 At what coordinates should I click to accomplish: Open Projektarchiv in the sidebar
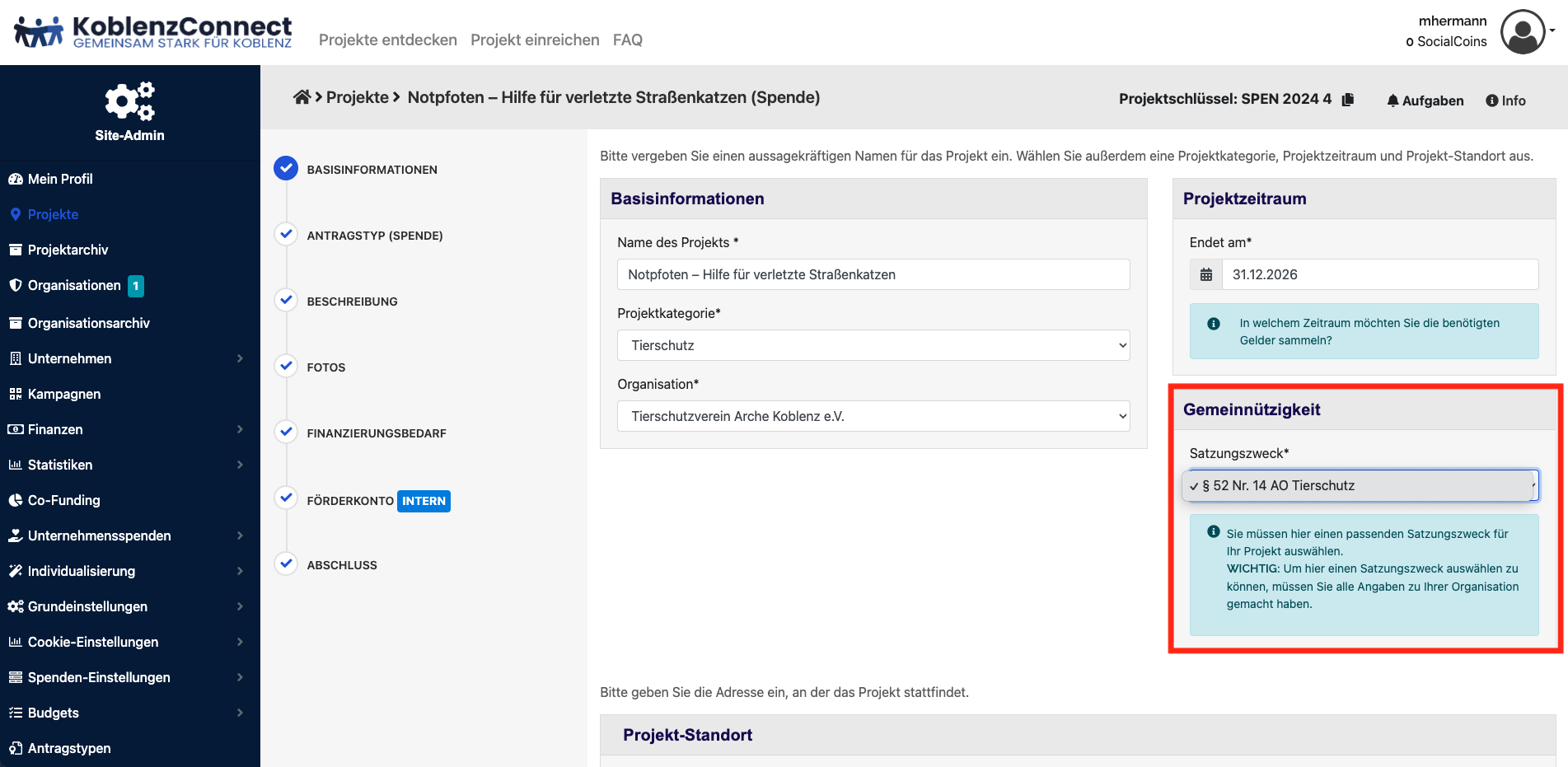(x=68, y=250)
